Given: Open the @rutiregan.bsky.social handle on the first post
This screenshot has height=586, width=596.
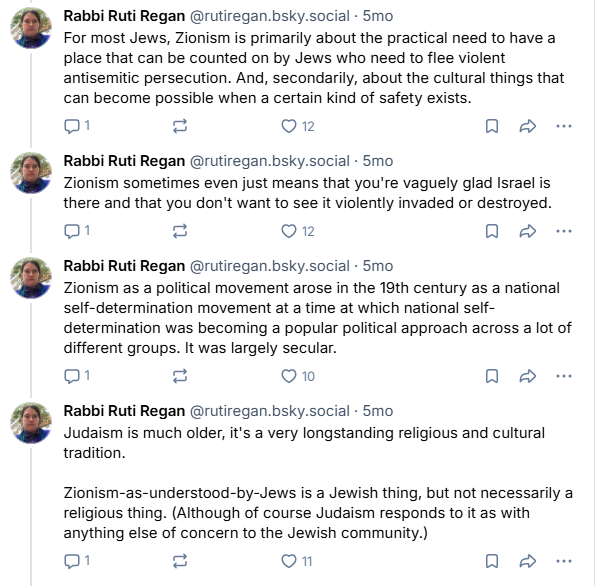Looking at the screenshot, I should coord(269,16).
